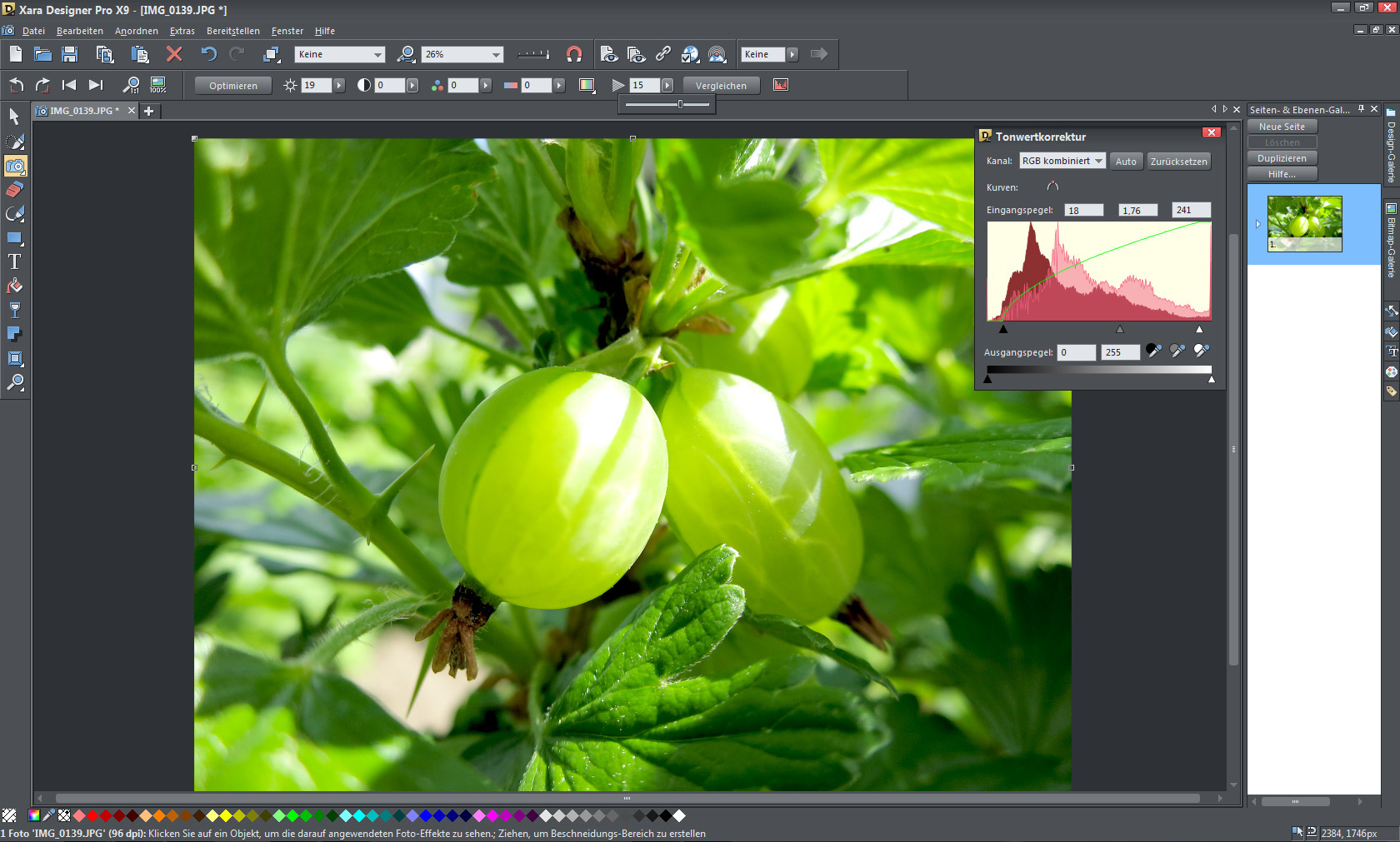Viewport: 1400px width, 842px height.
Task: Select the Rectangle tool
Action: pyautogui.click(x=14, y=237)
